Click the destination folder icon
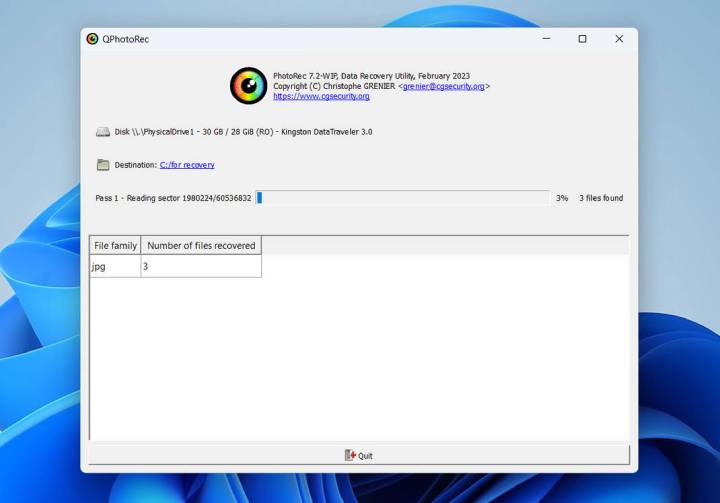This screenshot has height=503, width=720. (x=103, y=165)
